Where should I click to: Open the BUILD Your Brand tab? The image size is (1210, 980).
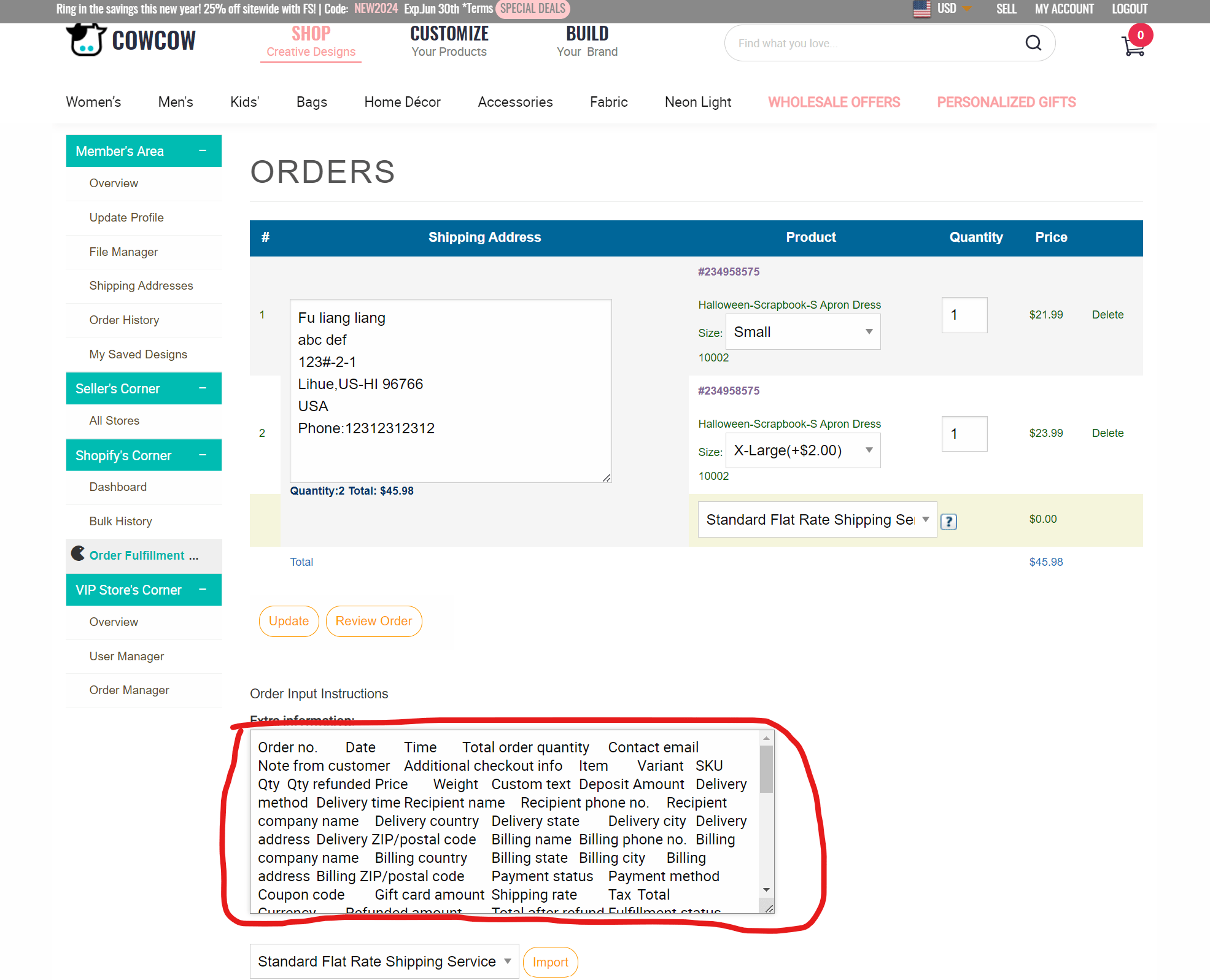[x=588, y=42]
